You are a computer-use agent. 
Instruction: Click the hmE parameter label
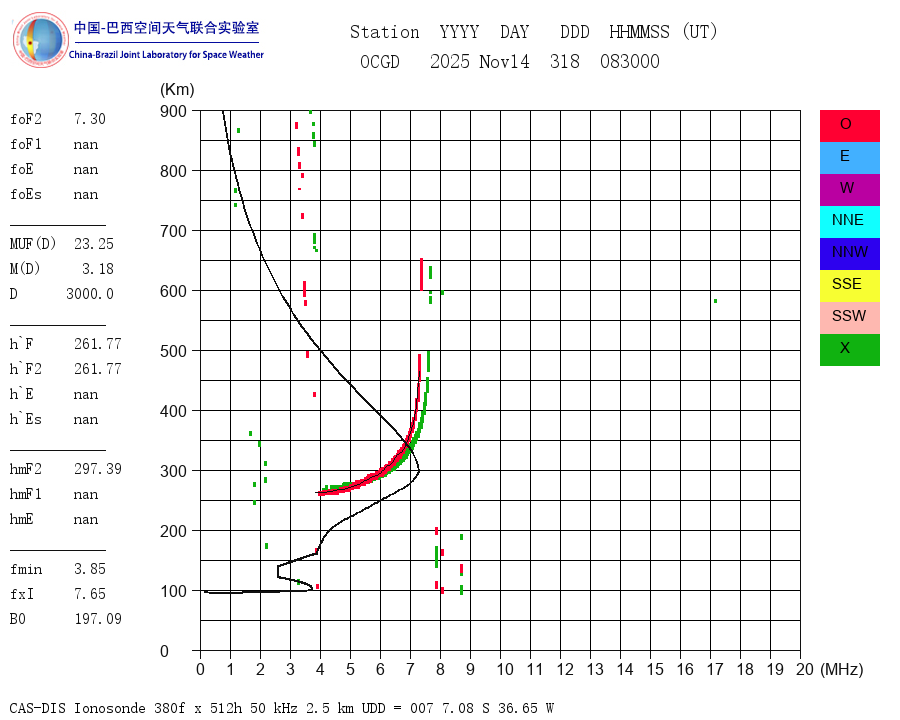[22, 519]
